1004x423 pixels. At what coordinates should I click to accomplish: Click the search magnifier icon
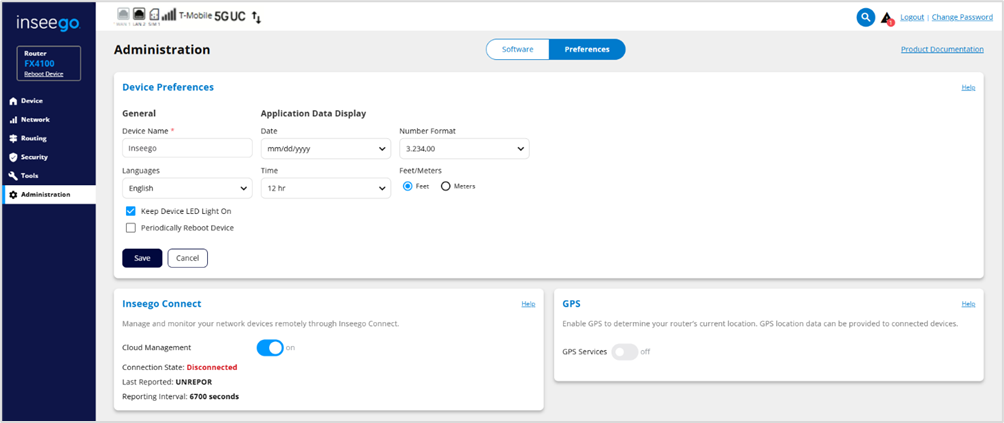(x=866, y=17)
